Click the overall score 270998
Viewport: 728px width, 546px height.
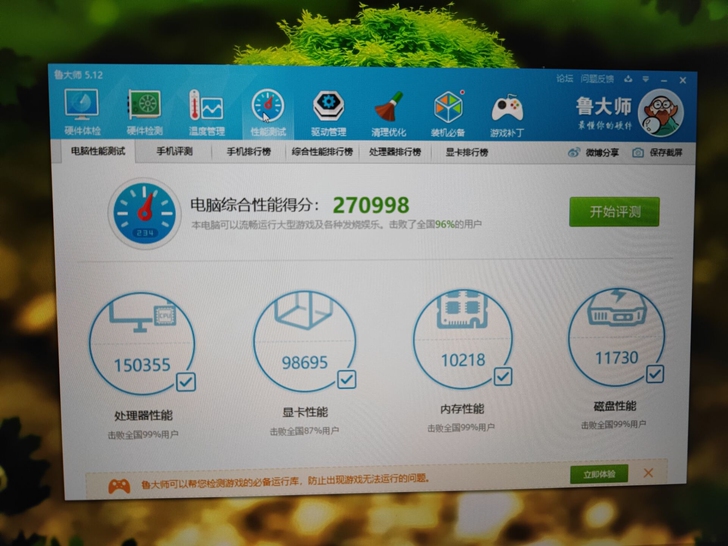point(371,205)
